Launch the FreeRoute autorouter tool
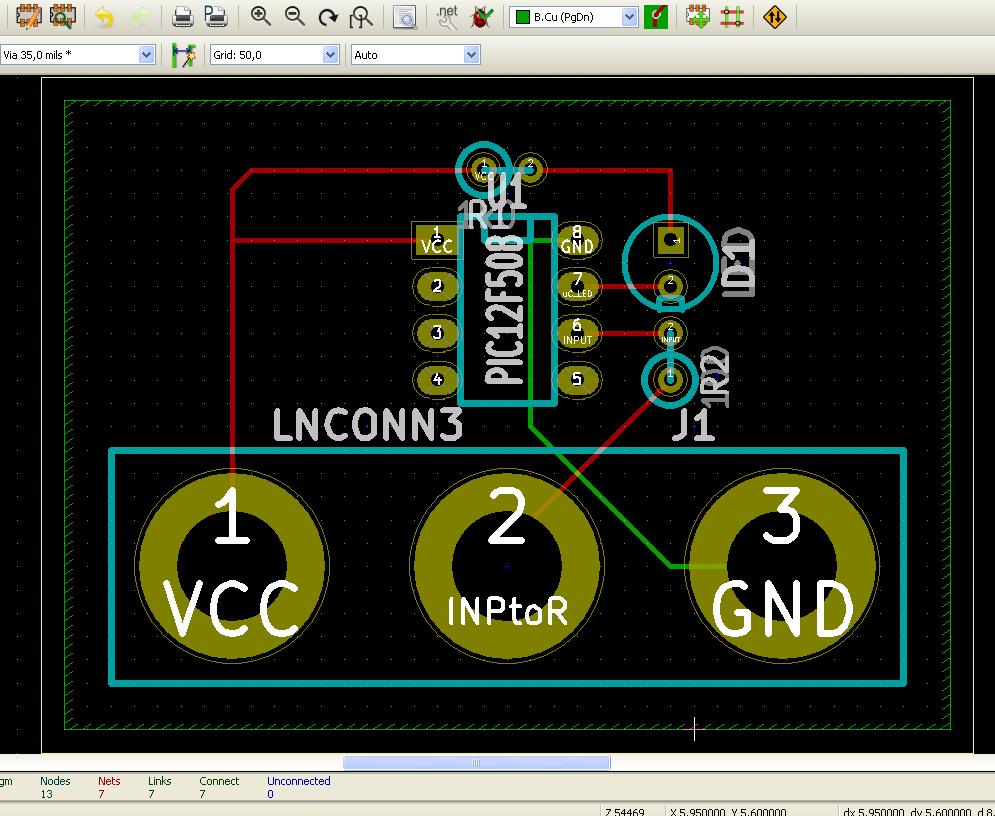Image resolution: width=995 pixels, height=816 pixels. click(774, 17)
